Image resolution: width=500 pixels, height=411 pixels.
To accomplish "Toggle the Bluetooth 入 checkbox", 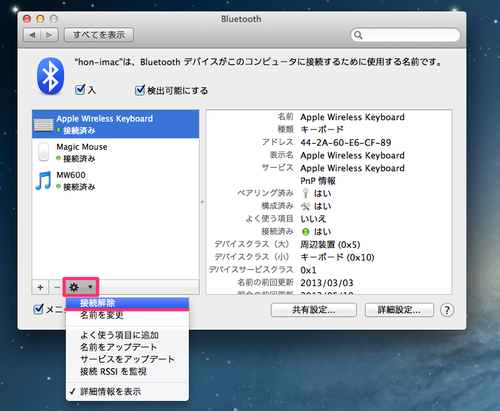I will (80, 89).
